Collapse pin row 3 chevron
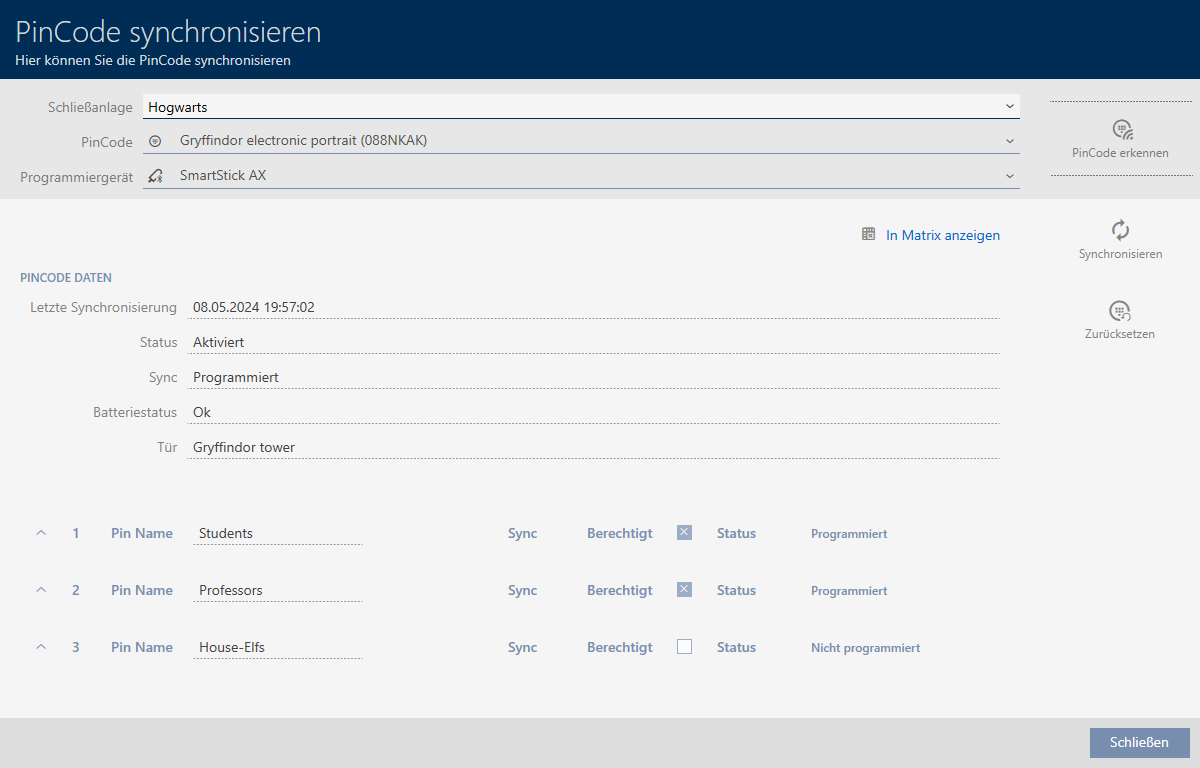Viewport: 1200px width, 768px height. [x=41, y=647]
